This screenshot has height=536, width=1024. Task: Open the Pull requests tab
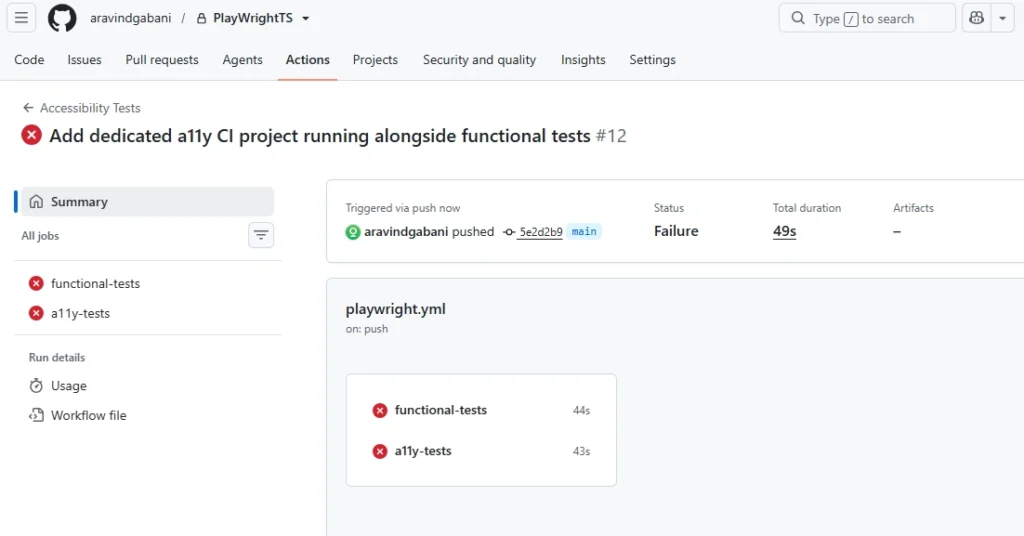[x=162, y=59]
